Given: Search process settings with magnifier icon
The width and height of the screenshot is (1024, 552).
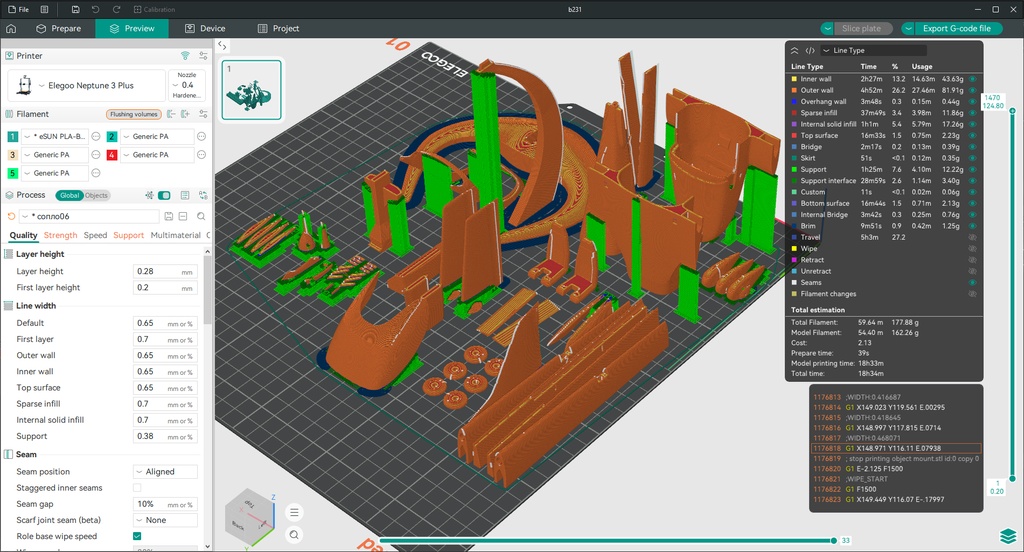Looking at the screenshot, I should pos(201,216).
